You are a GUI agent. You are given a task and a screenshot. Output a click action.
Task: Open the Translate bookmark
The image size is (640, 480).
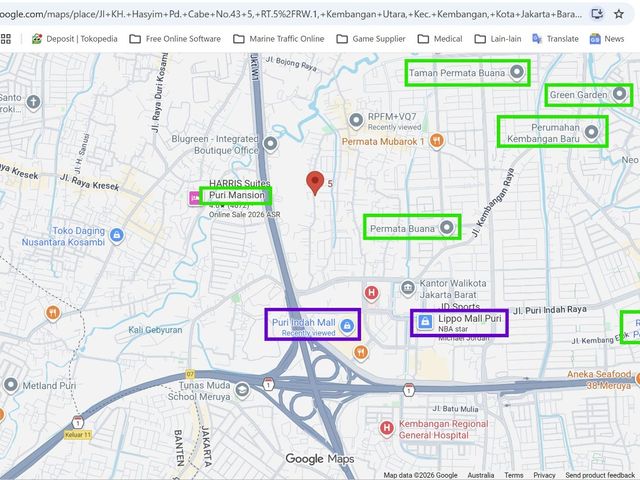click(556, 39)
